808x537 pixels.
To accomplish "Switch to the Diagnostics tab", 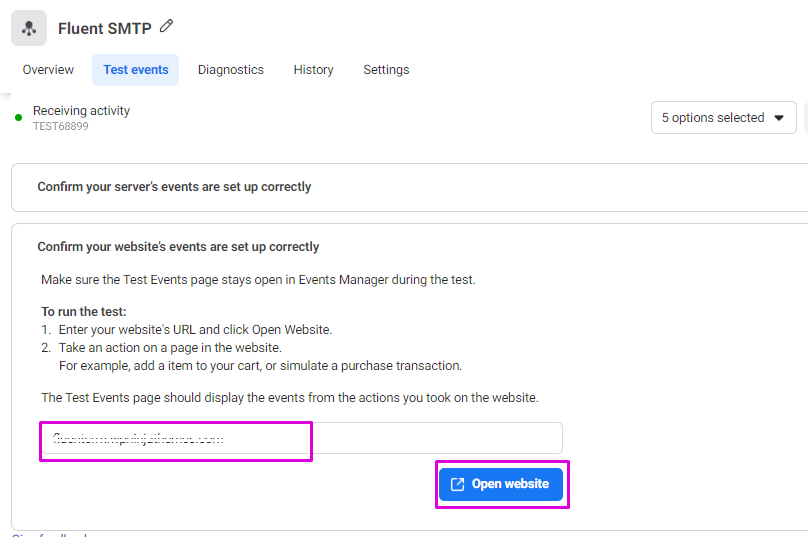I will pos(230,70).
